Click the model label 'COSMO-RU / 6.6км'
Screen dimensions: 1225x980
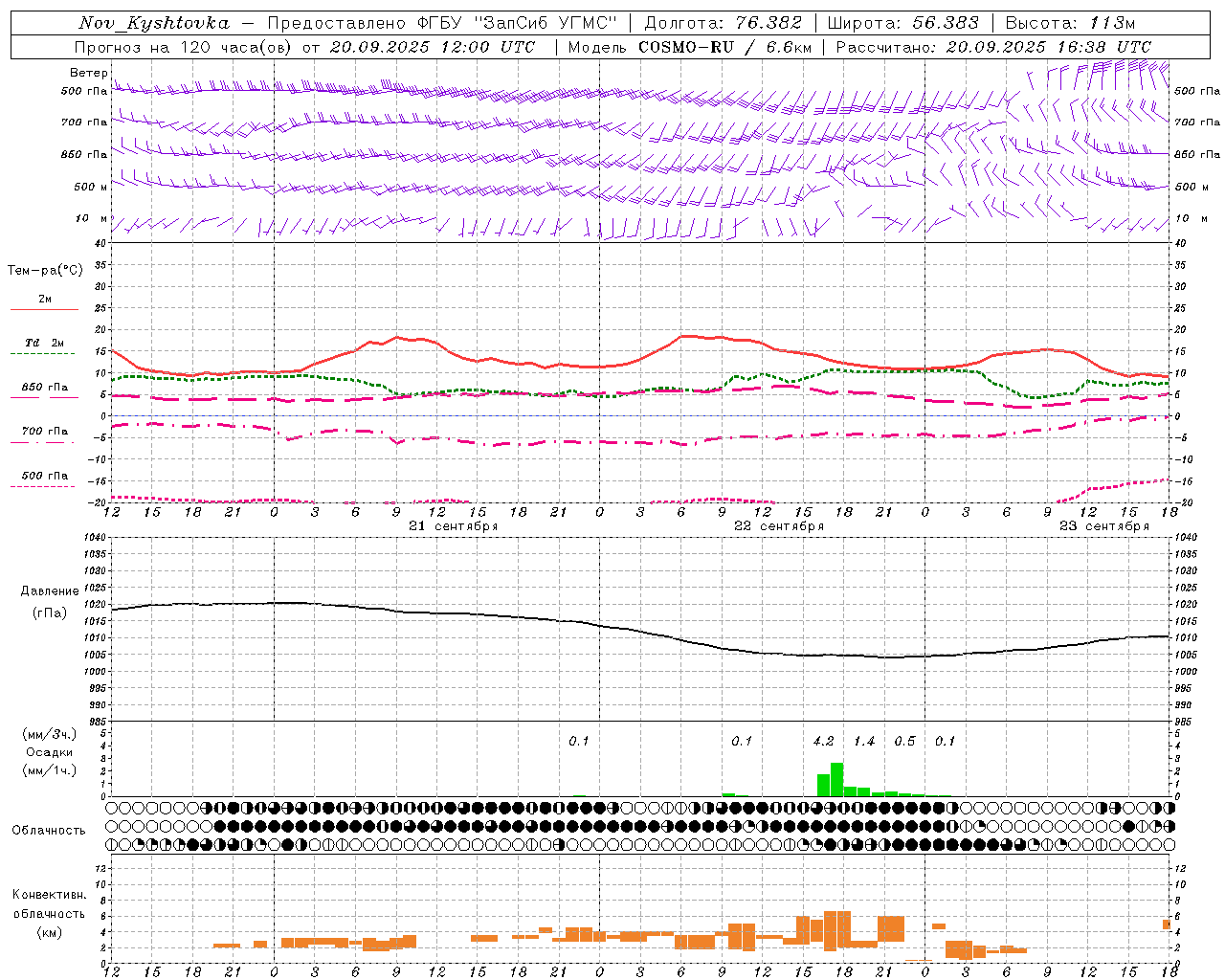coord(725,47)
